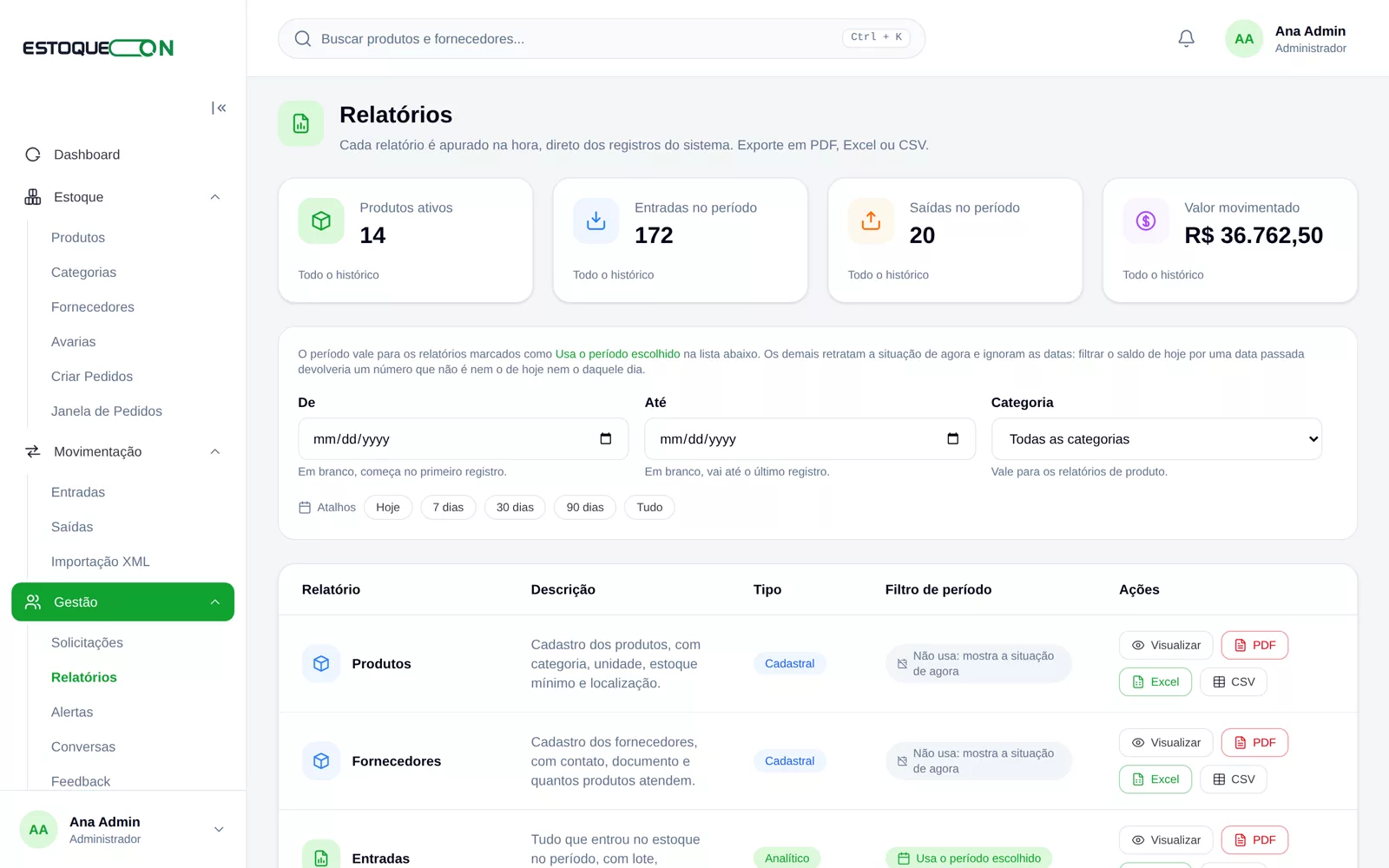This screenshot has height=868, width=1389.
Task: Export the Produtos report as PDF
Action: pos(1254,645)
